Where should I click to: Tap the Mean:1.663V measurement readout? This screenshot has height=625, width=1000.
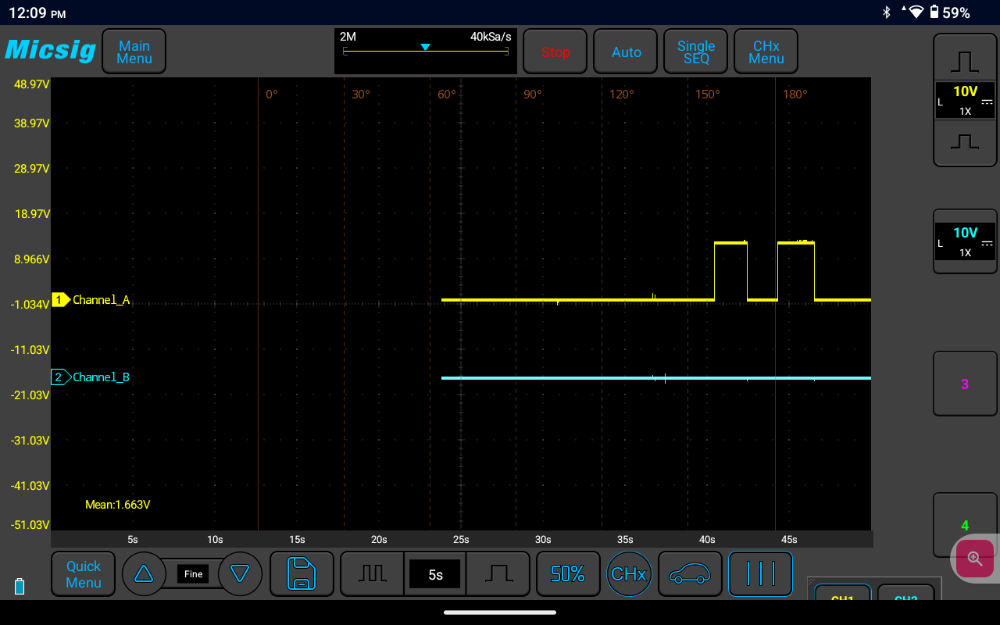tap(118, 504)
